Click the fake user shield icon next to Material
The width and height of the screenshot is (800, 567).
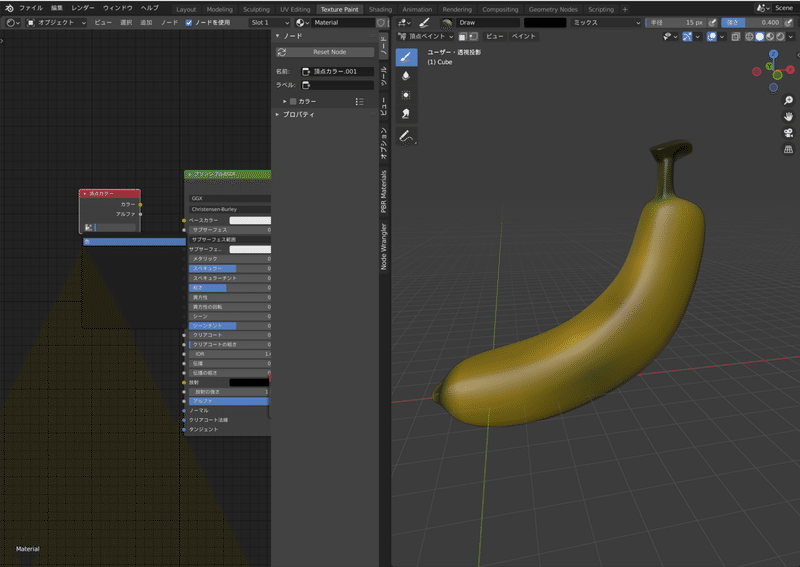pos(381,22)
